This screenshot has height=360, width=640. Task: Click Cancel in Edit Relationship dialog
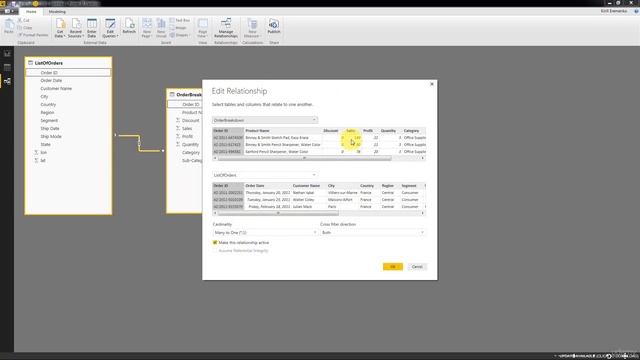[x=417, y=267]
